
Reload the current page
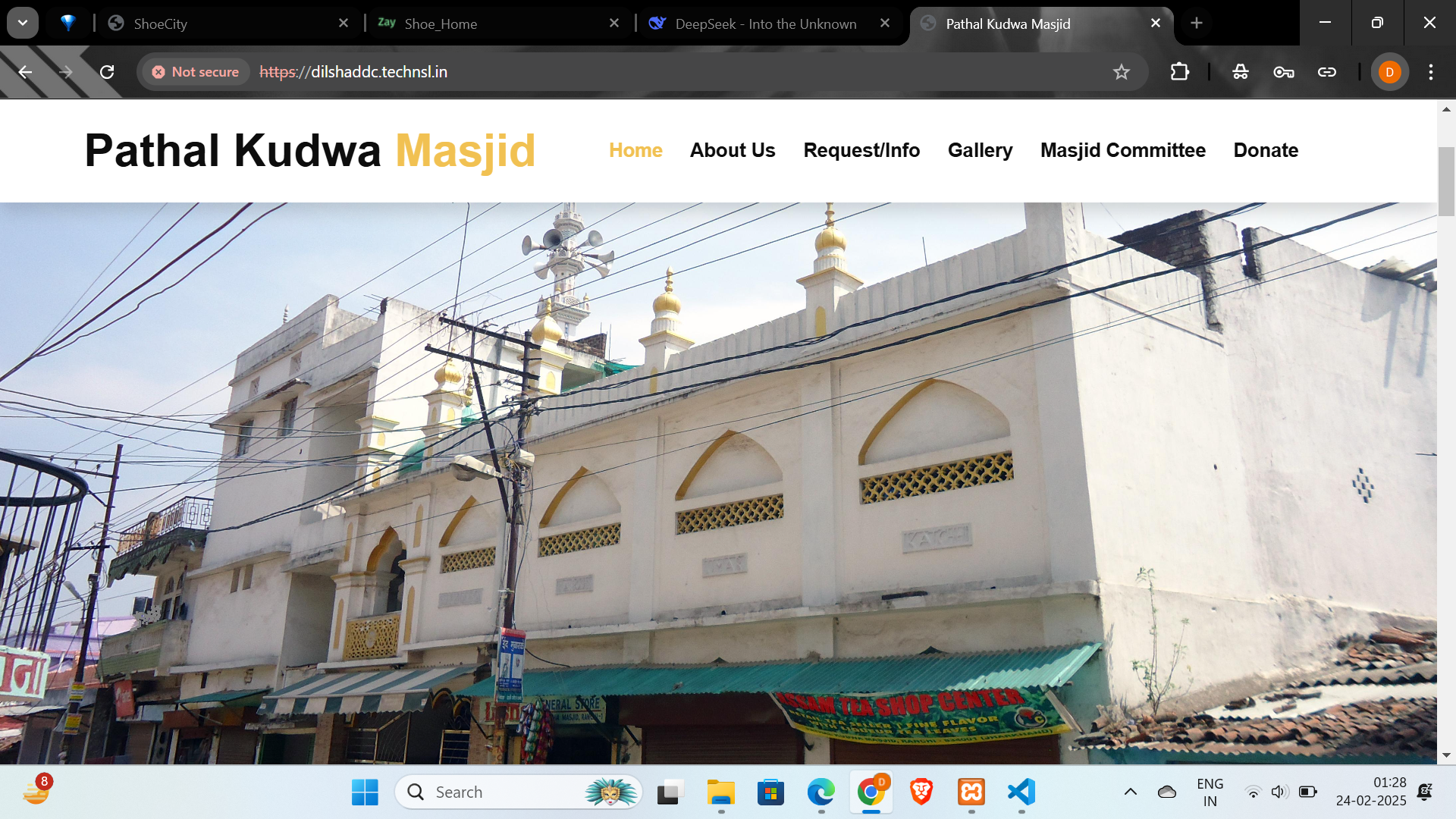click(x=107, y=72)
